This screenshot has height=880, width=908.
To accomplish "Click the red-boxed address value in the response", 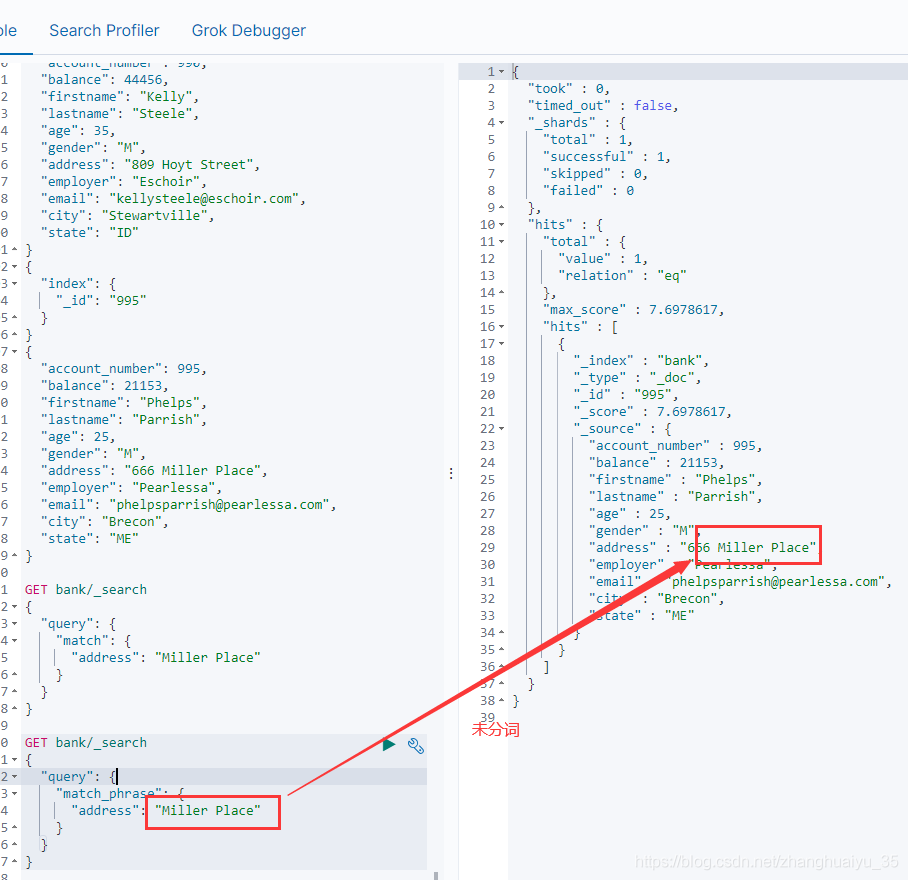I will [x=757, y=546].
